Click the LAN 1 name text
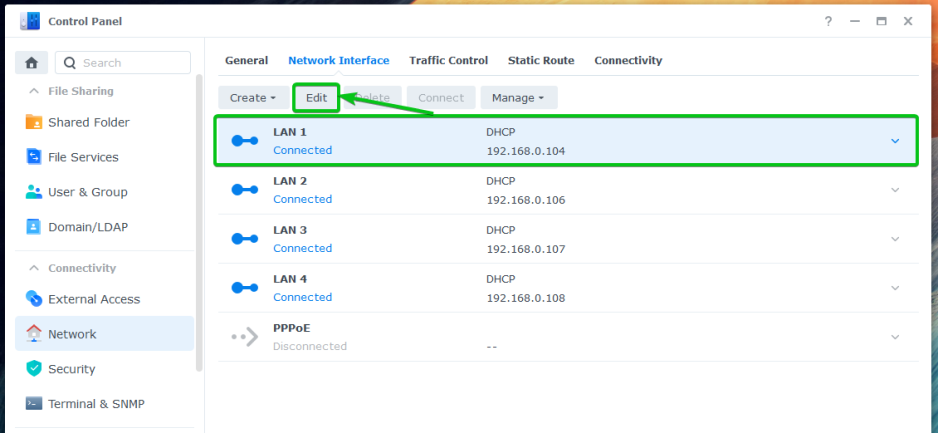The width and height of the screenshot is (938, 433). tap(290, 132)
